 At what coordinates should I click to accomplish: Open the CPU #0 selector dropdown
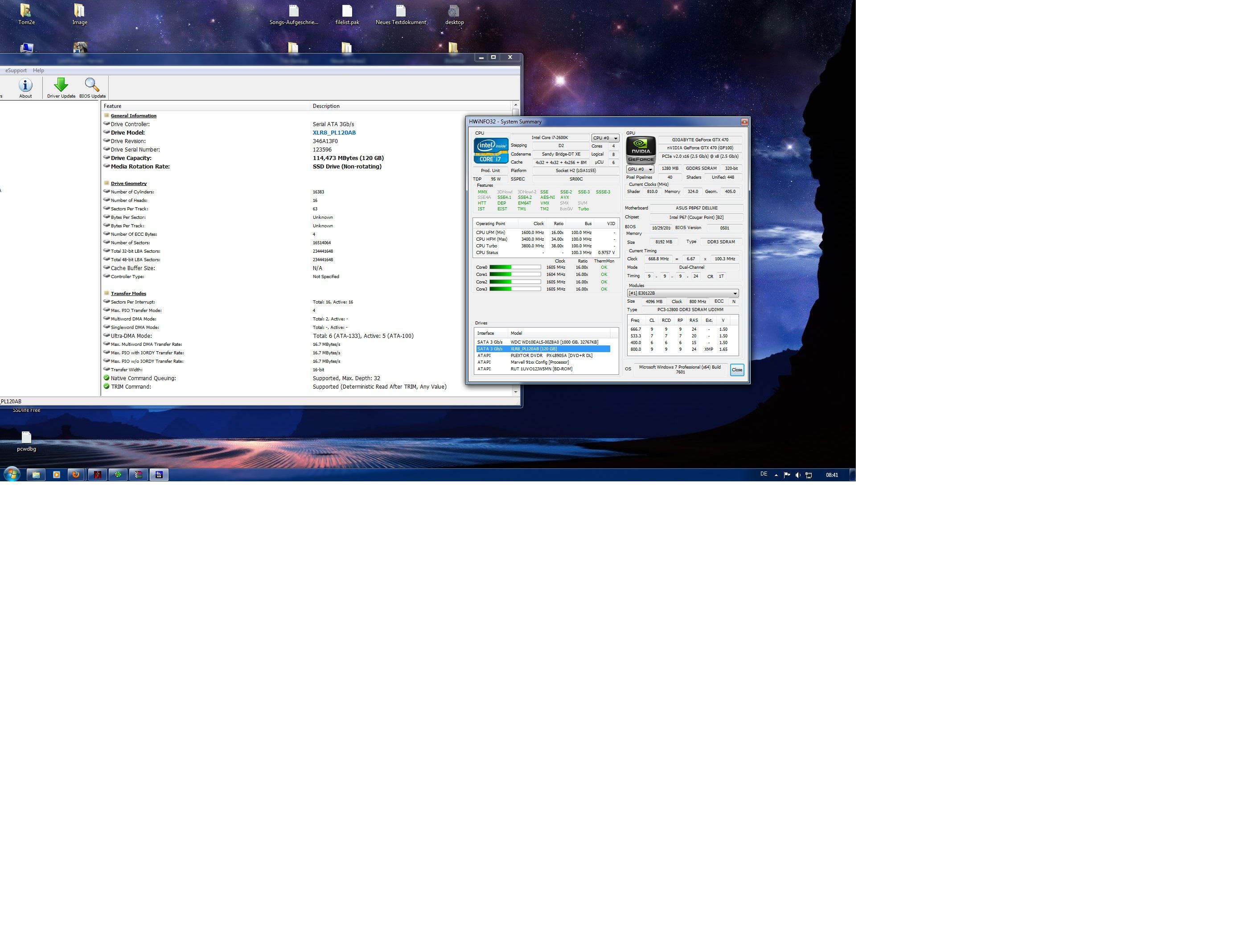604,138
